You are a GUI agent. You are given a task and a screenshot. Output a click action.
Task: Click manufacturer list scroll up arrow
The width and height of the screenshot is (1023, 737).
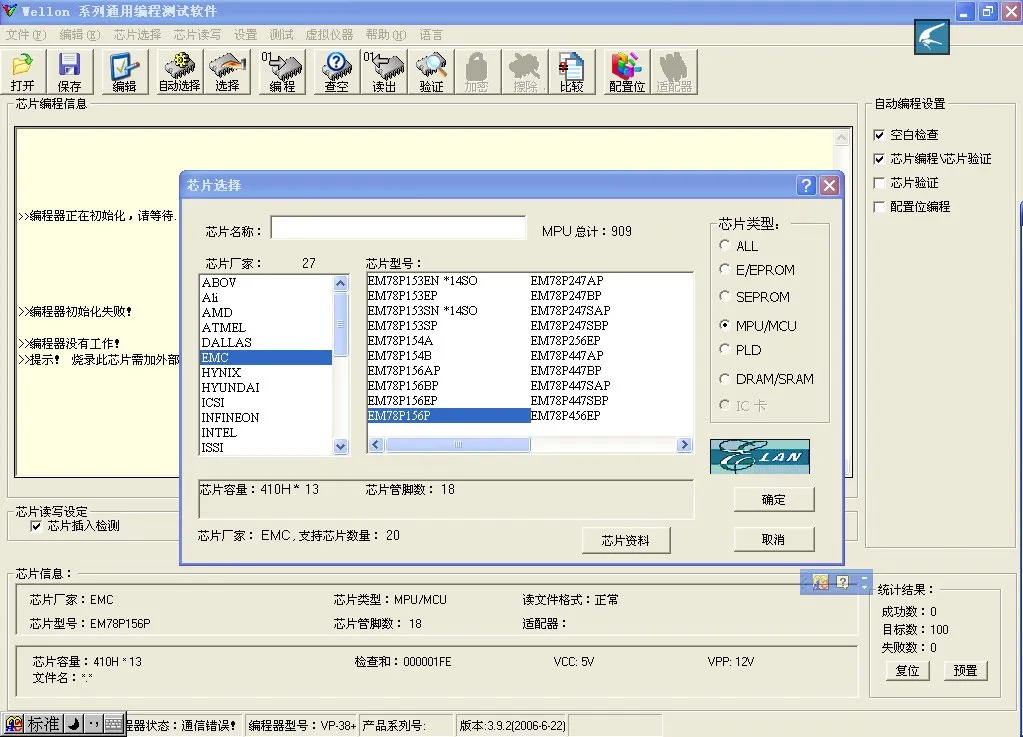(x=341, y=283)
